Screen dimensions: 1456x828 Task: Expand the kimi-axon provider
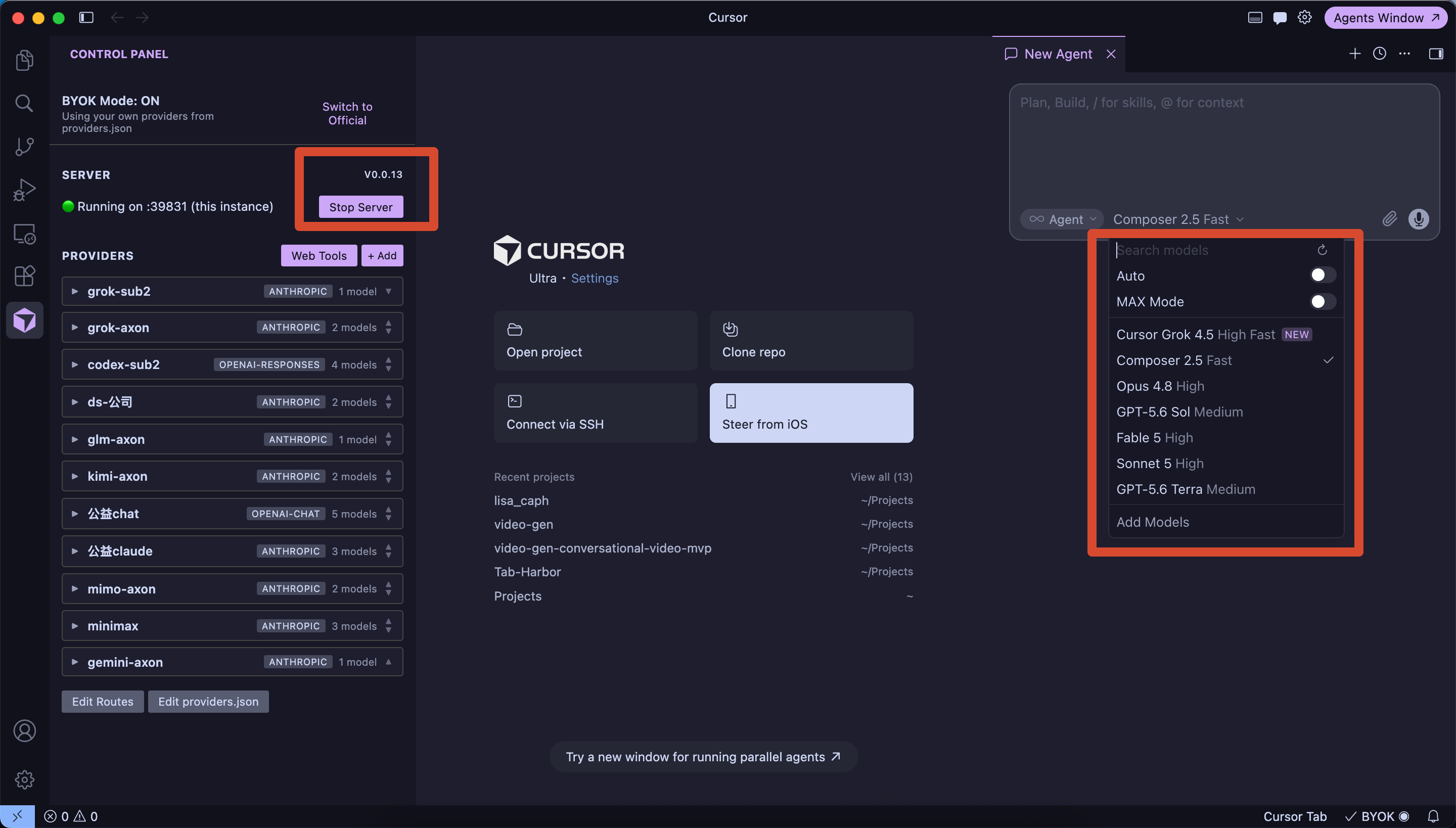click(x=74, y=477)
